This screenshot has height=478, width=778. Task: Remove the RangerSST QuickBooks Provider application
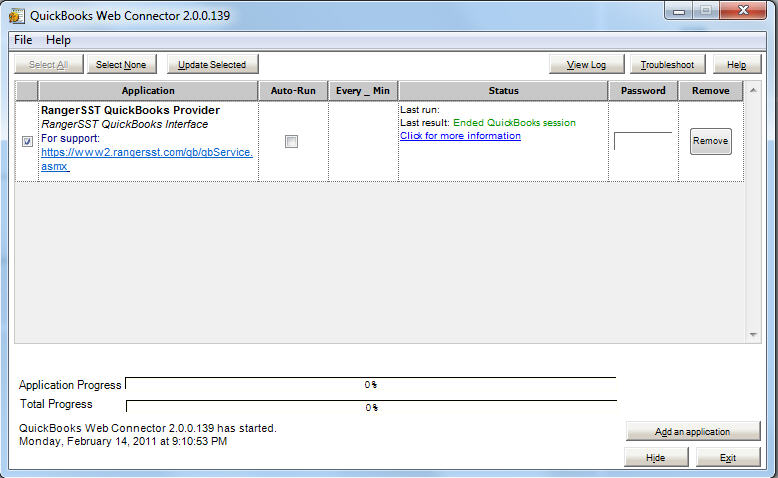pos(710,141)
